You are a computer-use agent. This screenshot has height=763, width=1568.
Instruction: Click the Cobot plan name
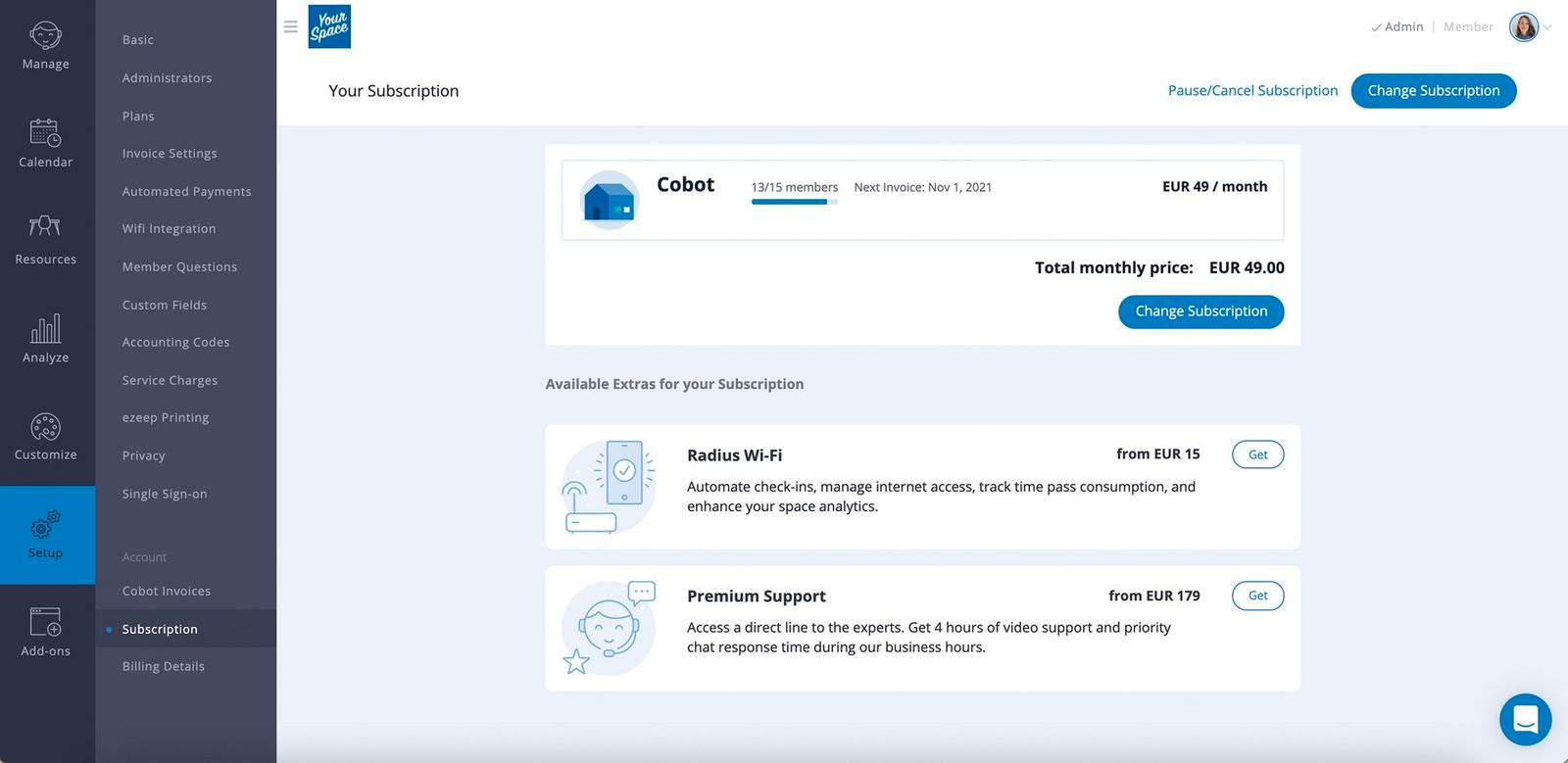[685, 184]
